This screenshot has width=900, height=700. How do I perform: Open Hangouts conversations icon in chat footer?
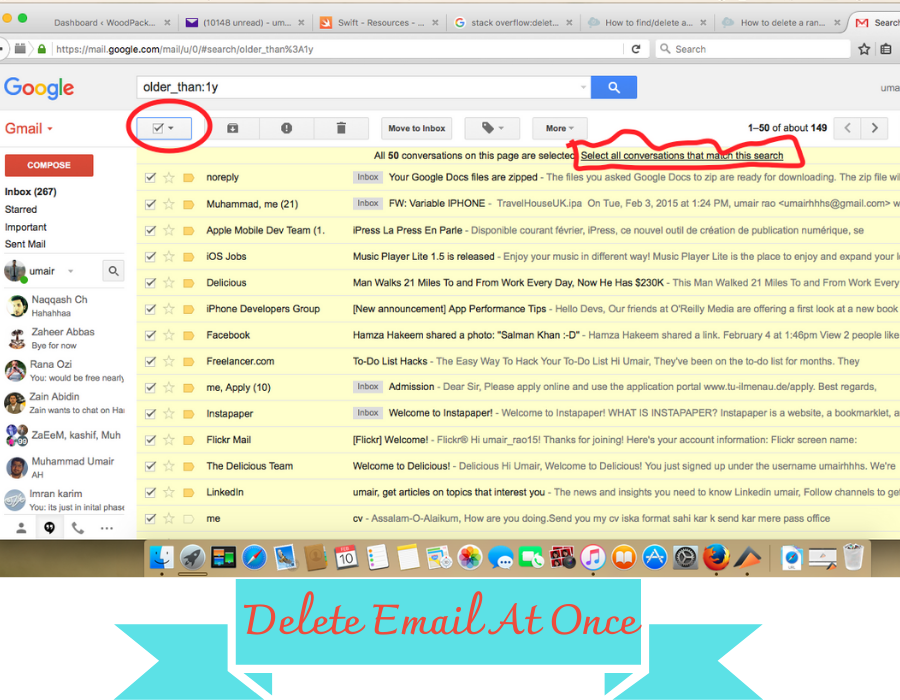coord(49,528)
